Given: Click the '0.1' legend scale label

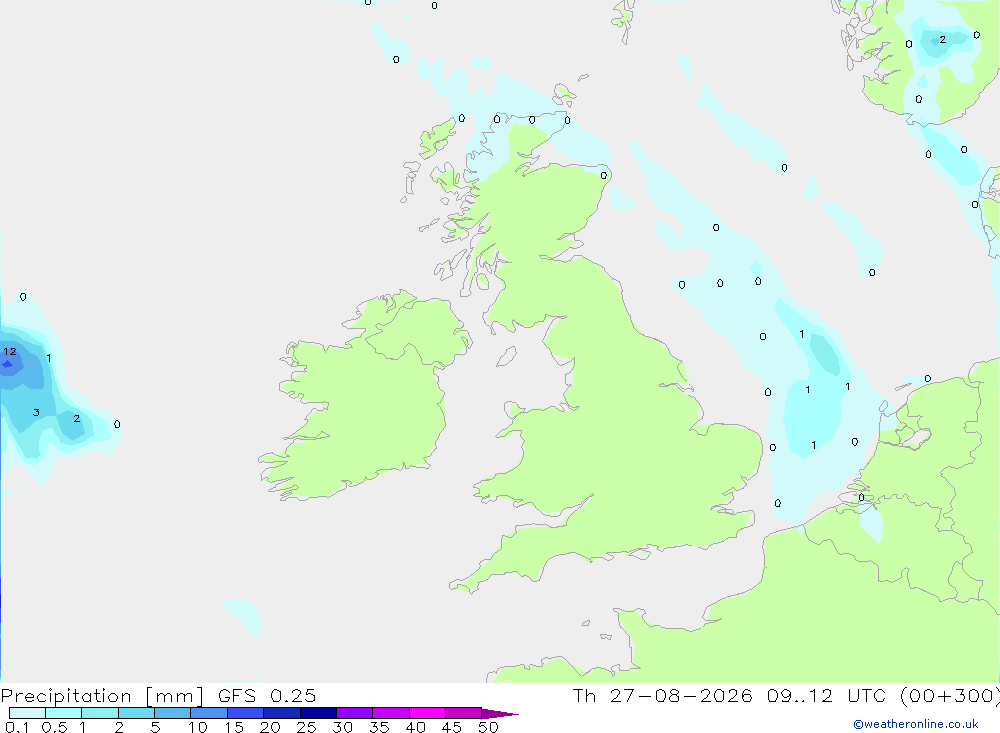Looking at the screenshot, I should pyautogui.click(x=17, y=727).
